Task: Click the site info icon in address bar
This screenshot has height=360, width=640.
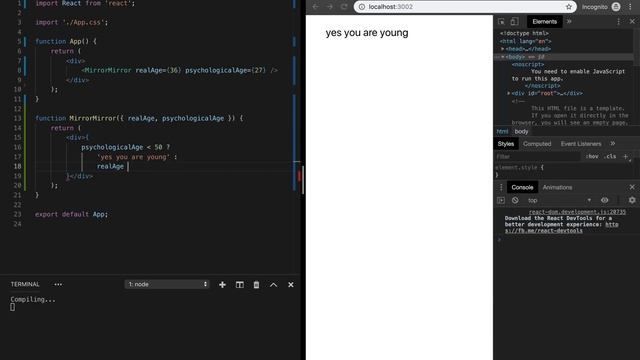Action: pyautogui.click(x=362, y=7)
